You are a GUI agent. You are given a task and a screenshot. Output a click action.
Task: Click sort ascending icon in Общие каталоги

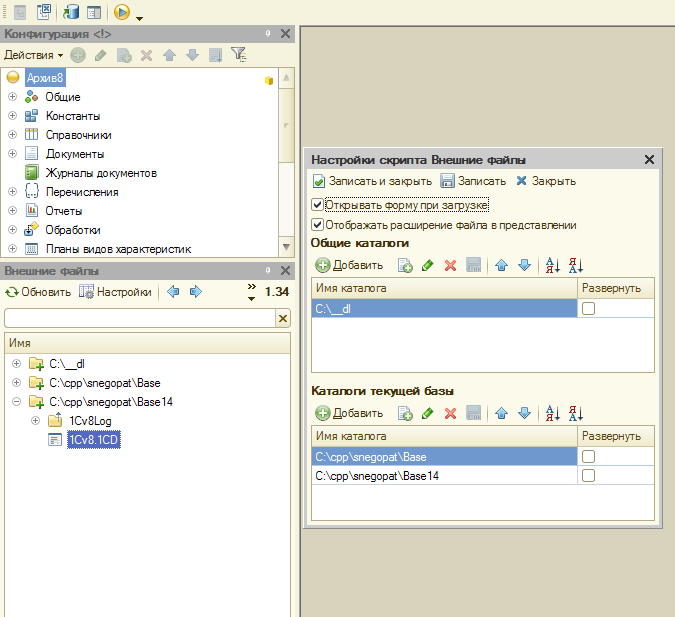click(551, 265)
